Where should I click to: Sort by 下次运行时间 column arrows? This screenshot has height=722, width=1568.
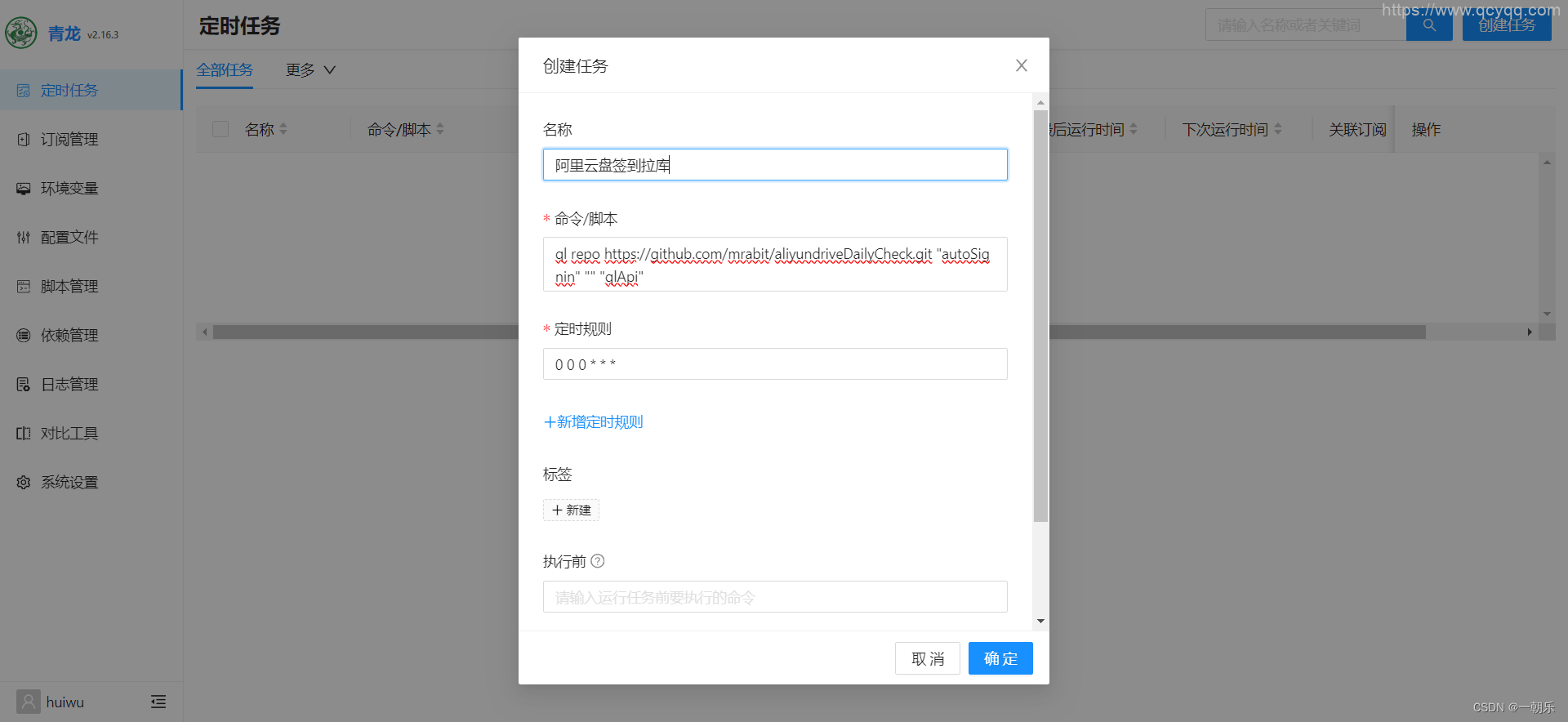point(1278,129)
